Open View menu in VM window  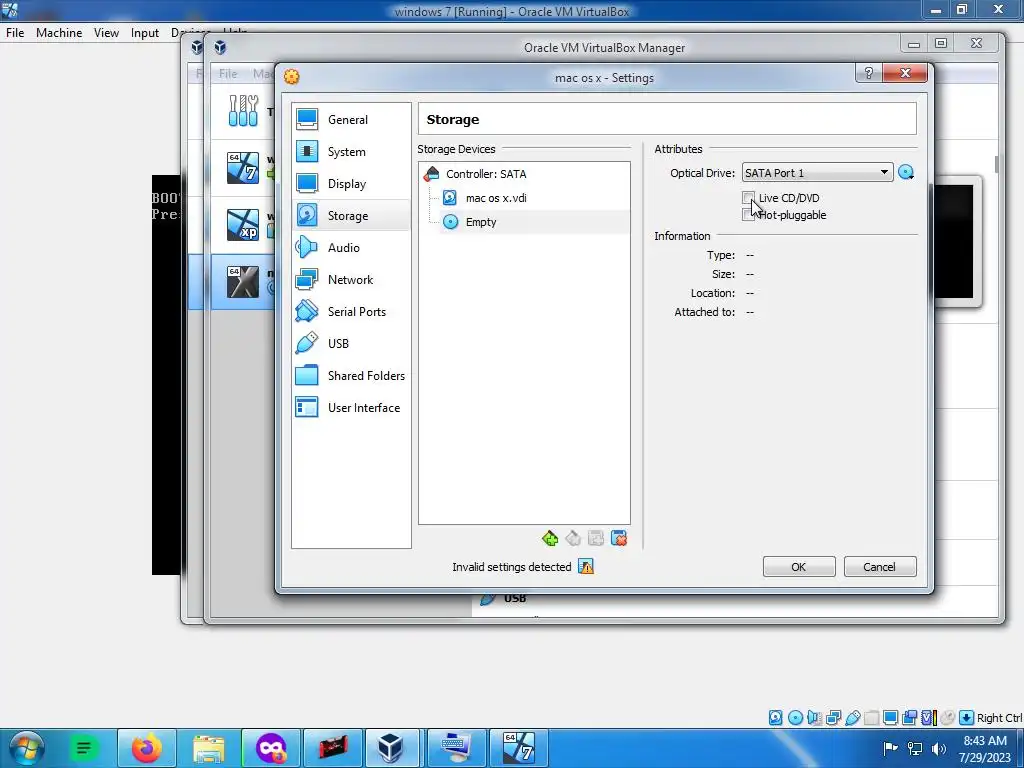tap(106, 33)
